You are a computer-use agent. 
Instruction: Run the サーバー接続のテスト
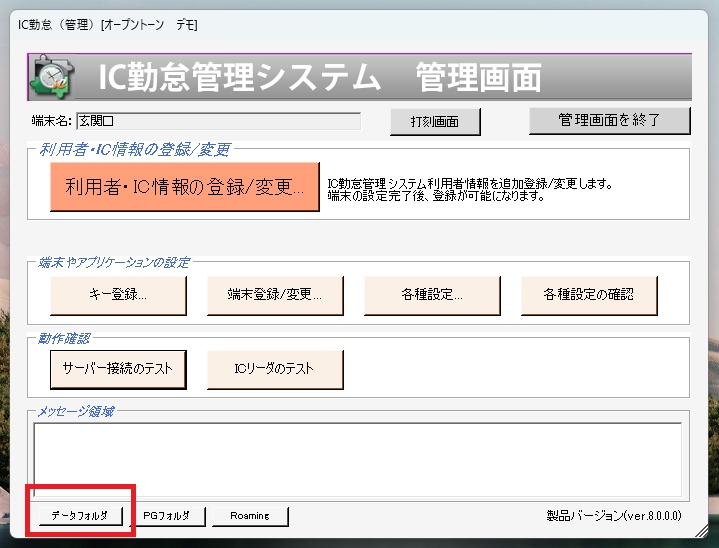click(118, 370)
